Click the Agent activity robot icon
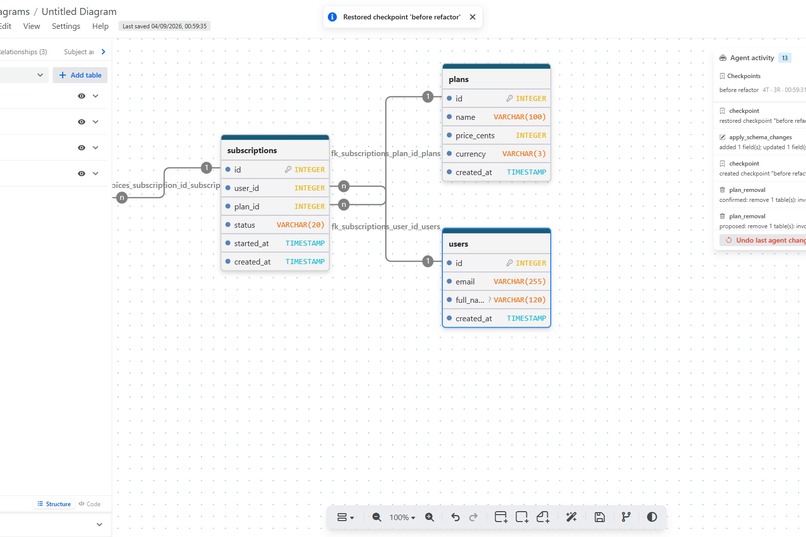Viewport: 806px width, 537px height. click(723, 58)
